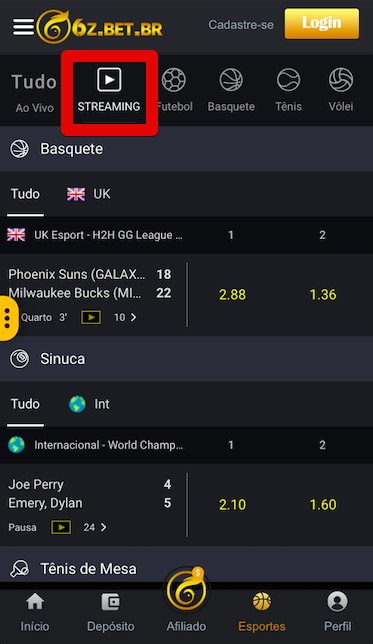373x644 pixels.
Task: Switch to the Int tab under Sinuca
Action: [x=89, y=404]
